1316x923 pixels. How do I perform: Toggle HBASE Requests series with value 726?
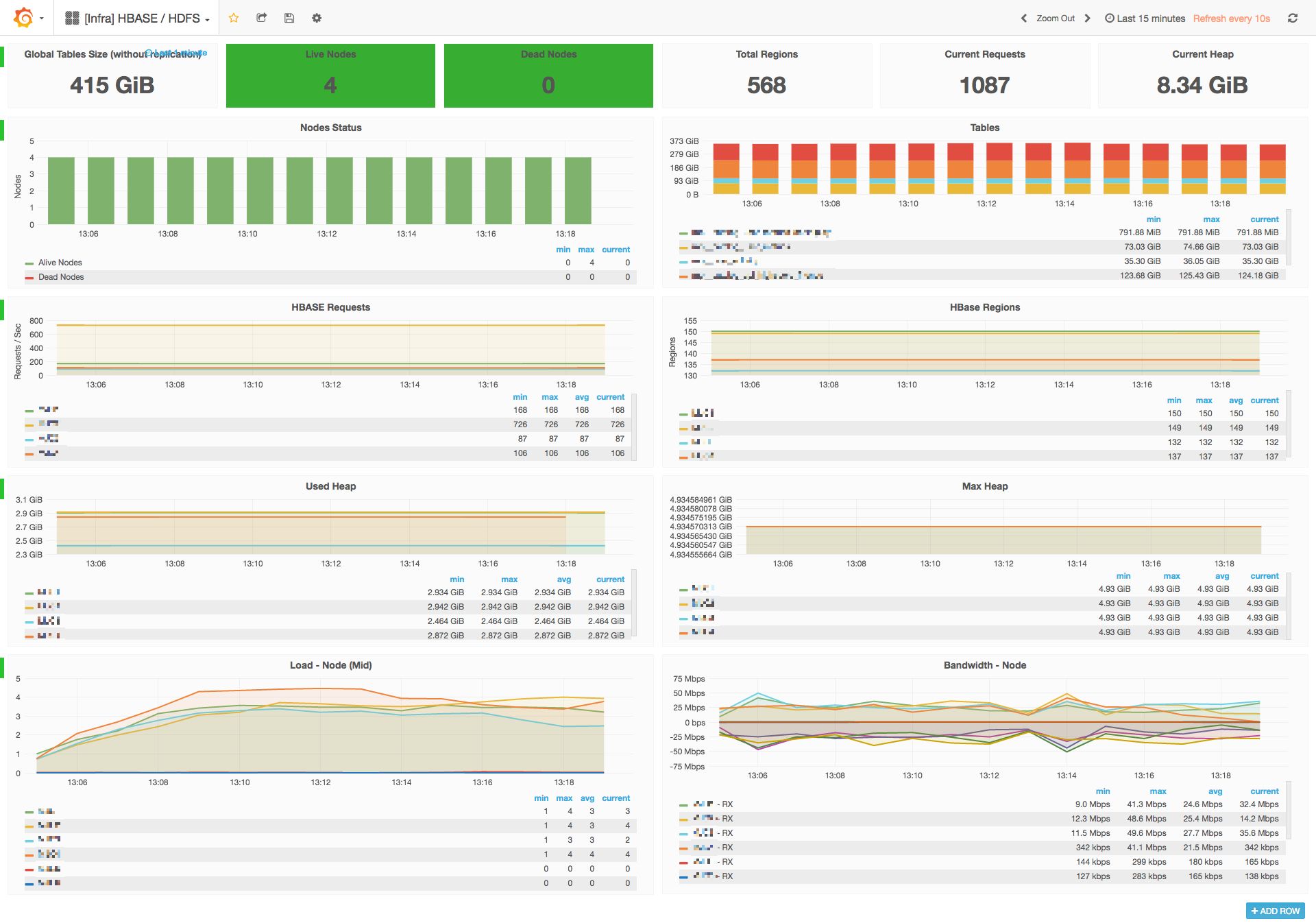point(48,424)
